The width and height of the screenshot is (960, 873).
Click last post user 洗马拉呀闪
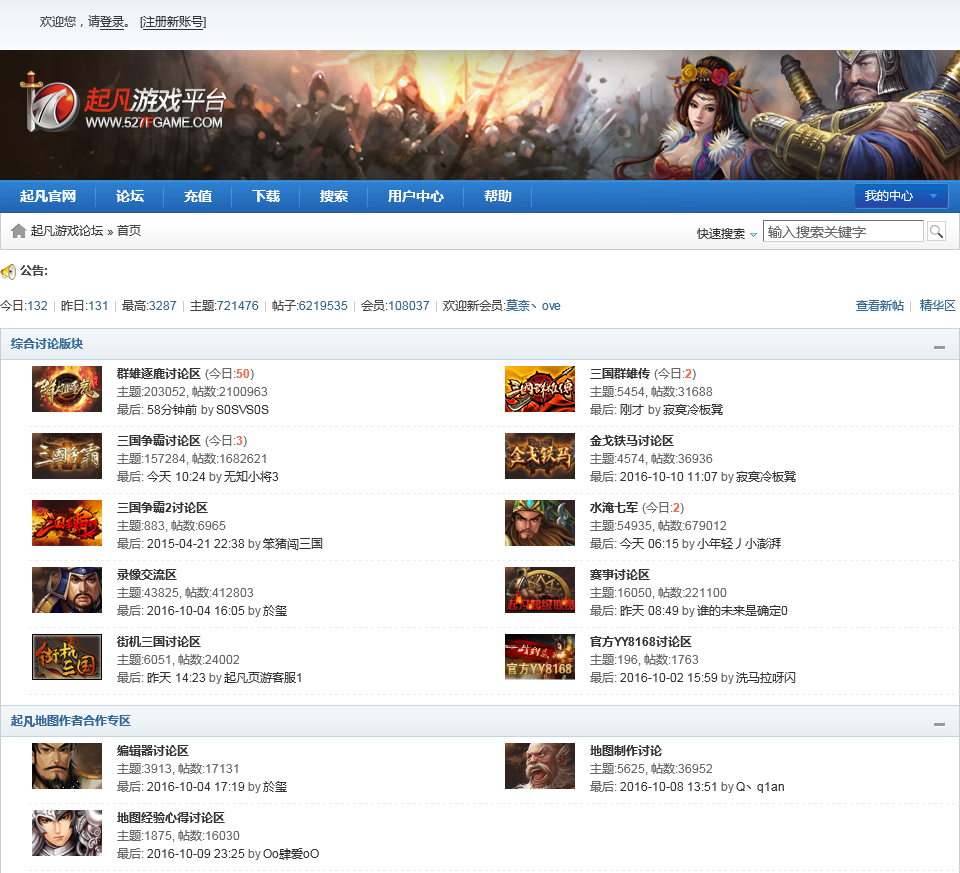[766, 678]
